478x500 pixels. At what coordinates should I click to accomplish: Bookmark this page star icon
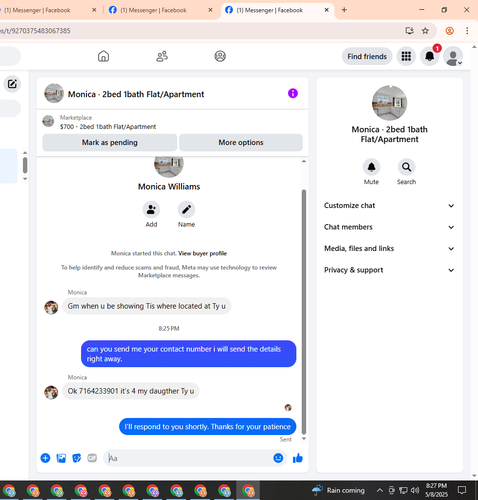pyautogui.click(x=425, y=31)
